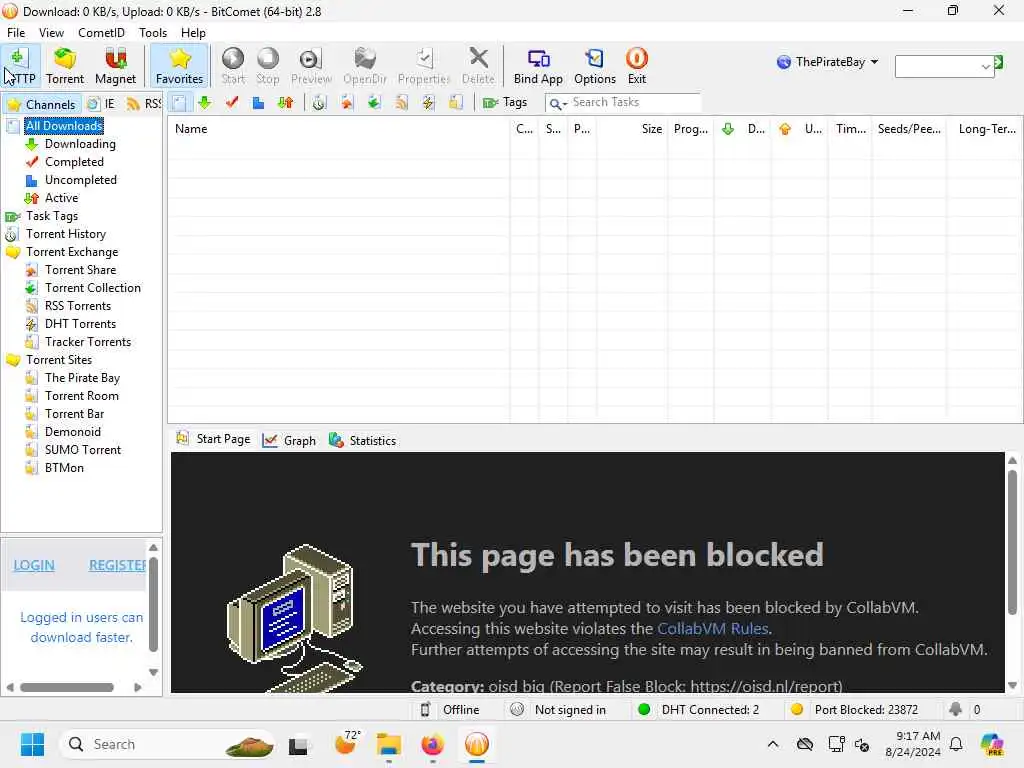Screen dimensions: 1024x768
Task: Sort the task list by Size column
Action: pyautogui.click(x=632, y=129)
